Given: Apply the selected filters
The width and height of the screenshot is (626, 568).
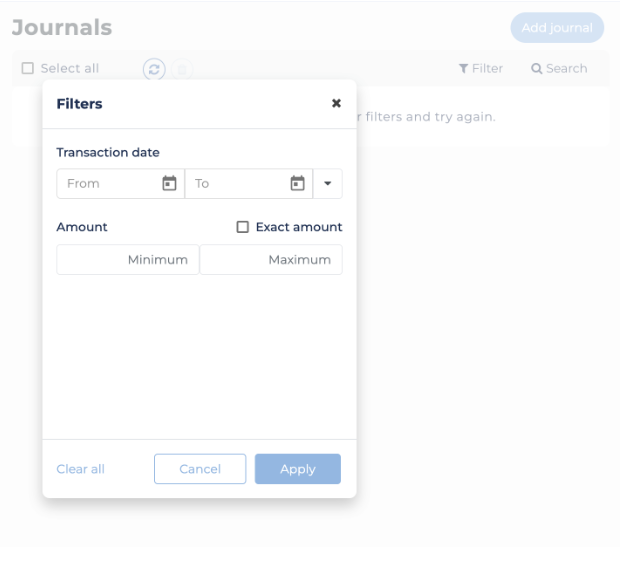Looking at the screenshot, I should pos(297,469).
